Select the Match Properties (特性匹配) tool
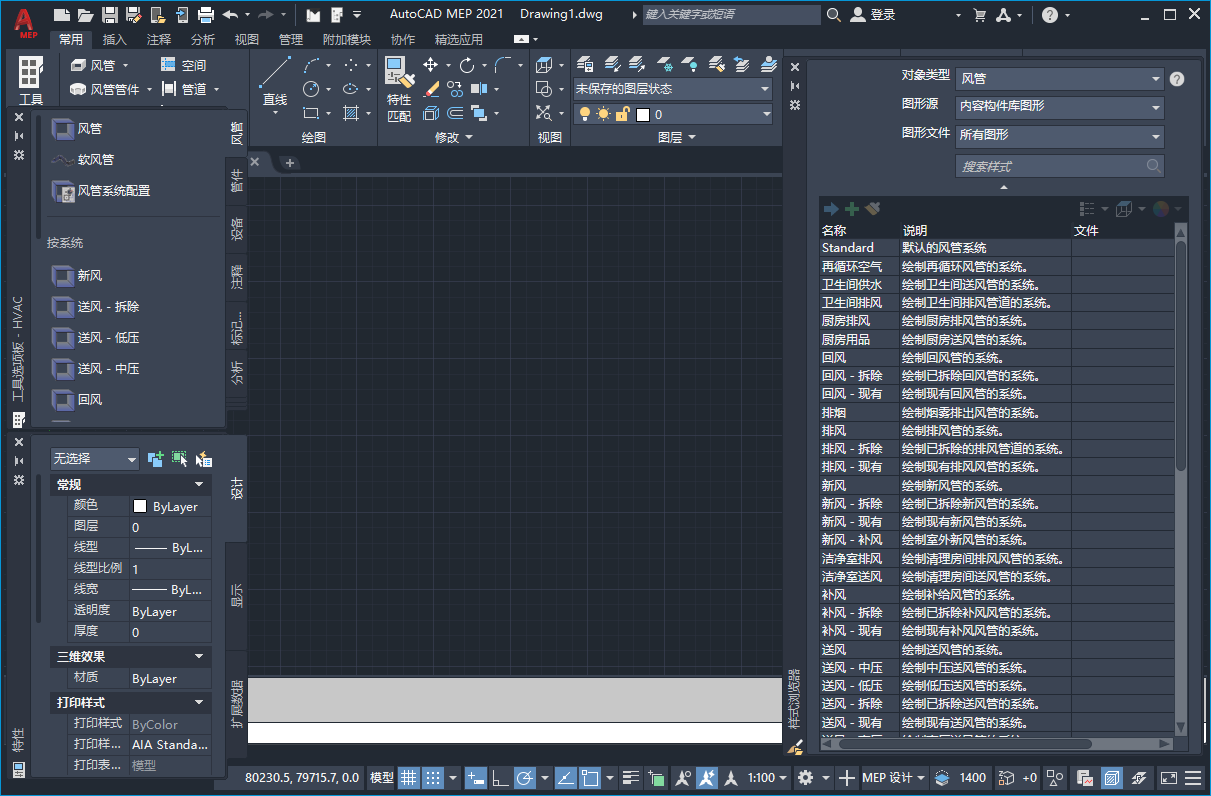 (x=399, y=88)
